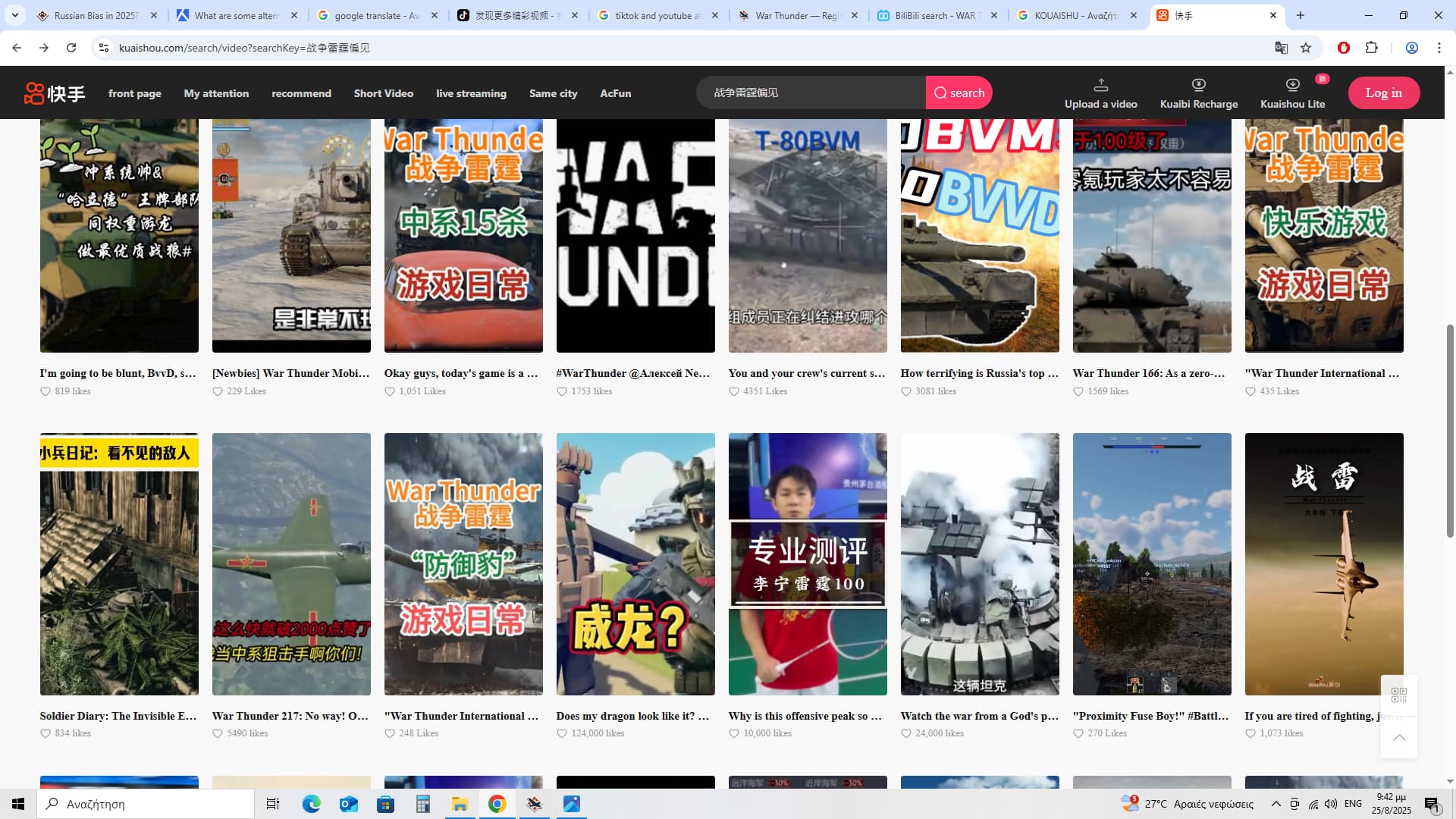Click the 124,000 likes heart count
Image resolution: width=1456 pixels, height=819 pixels.
(x=591, y=733)
